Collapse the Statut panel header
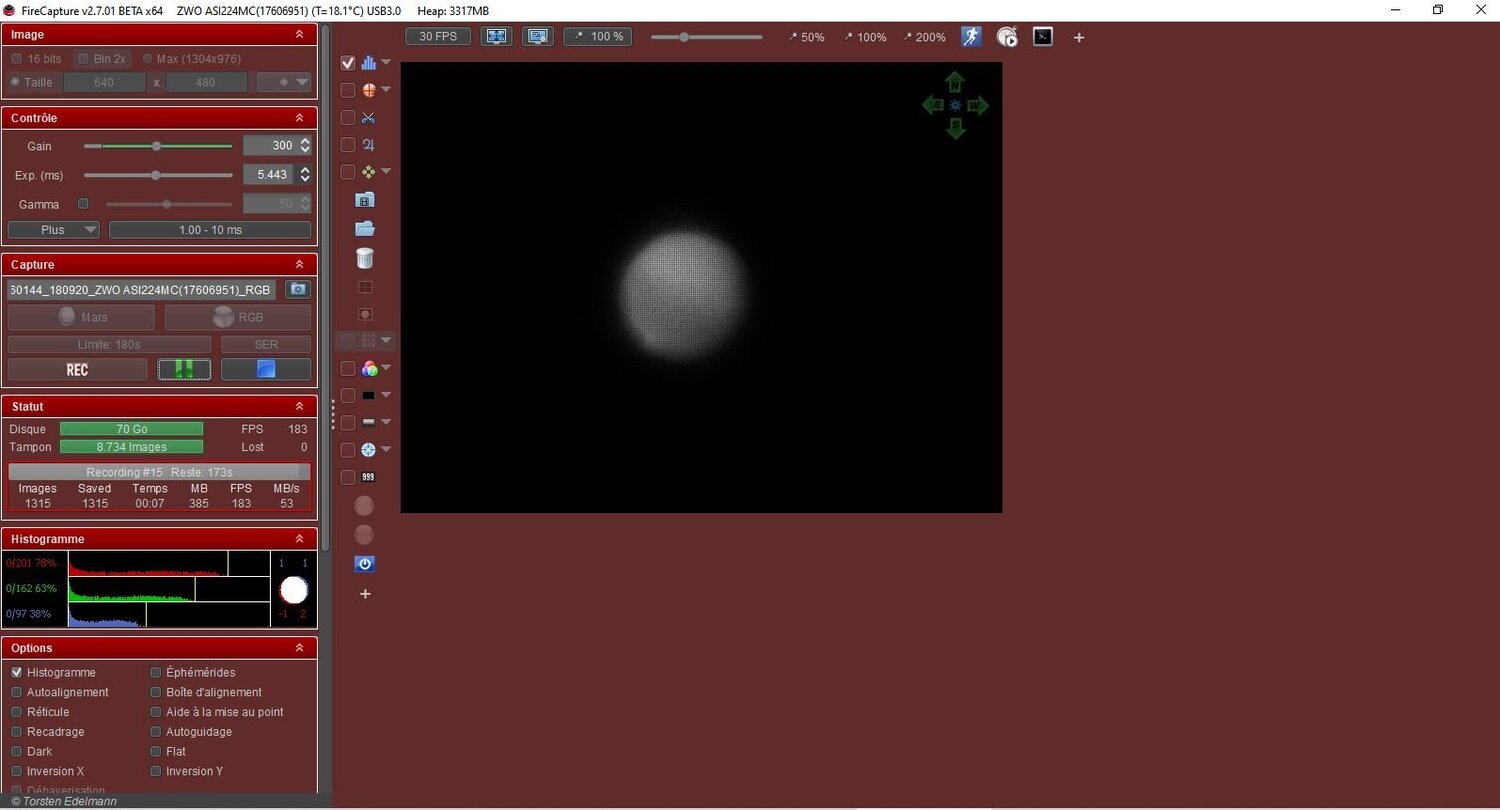Viewport: 1500px width, 810px height. click(299, 406)
